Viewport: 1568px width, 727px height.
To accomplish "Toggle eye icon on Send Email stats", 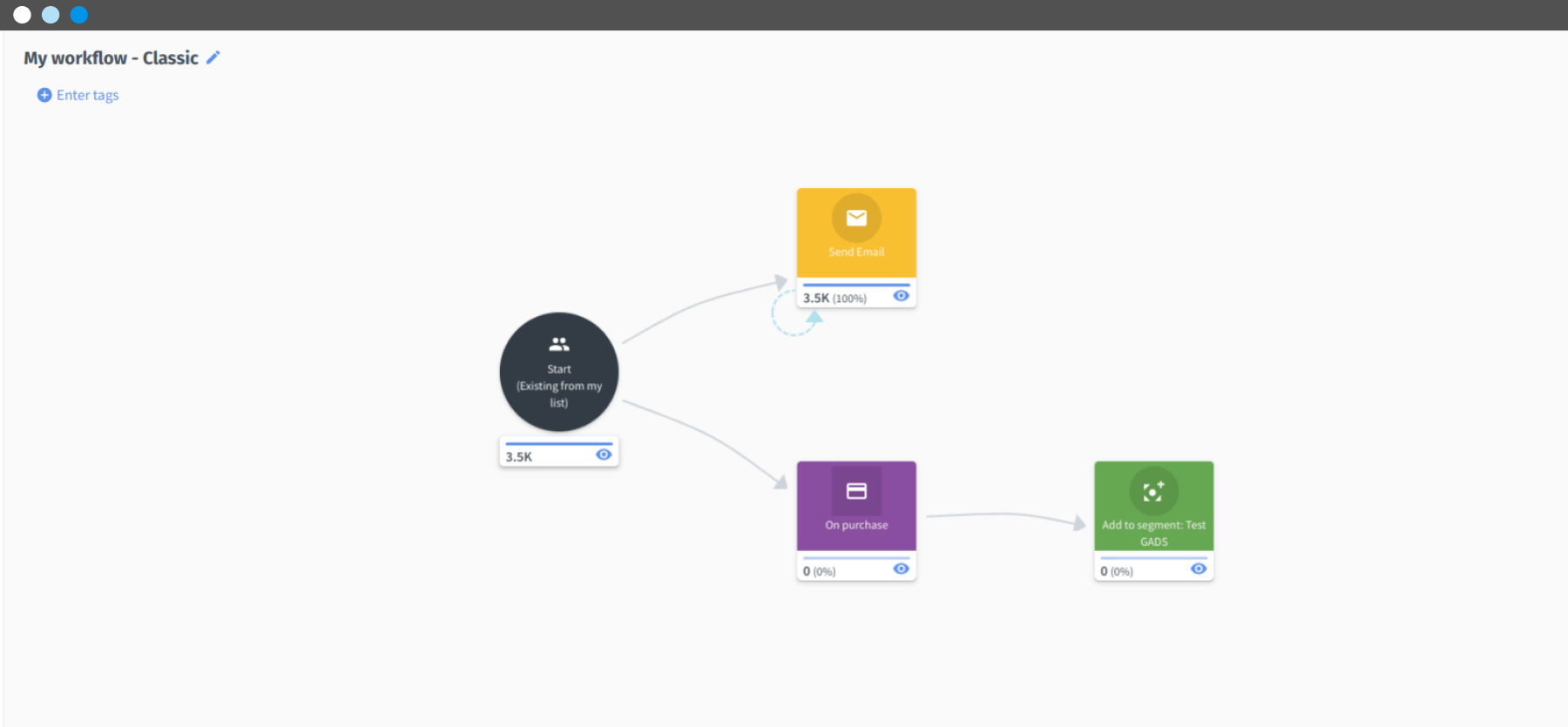I will [902, 296].
